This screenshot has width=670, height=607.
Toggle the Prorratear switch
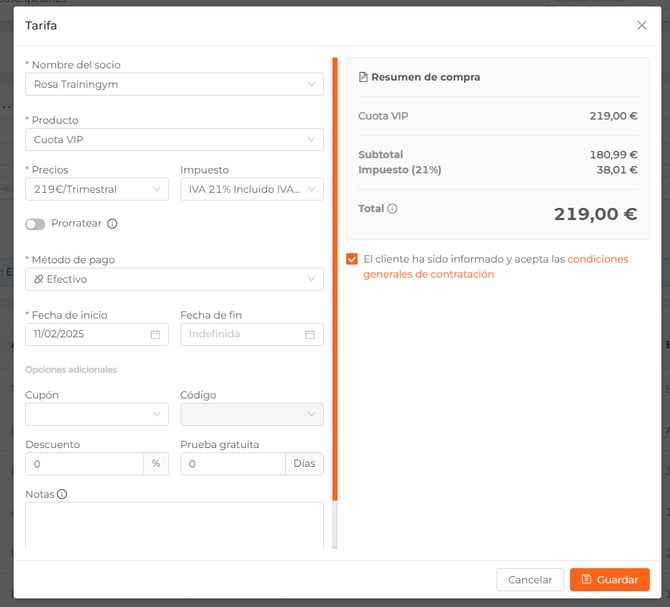[x=35, y=224]
